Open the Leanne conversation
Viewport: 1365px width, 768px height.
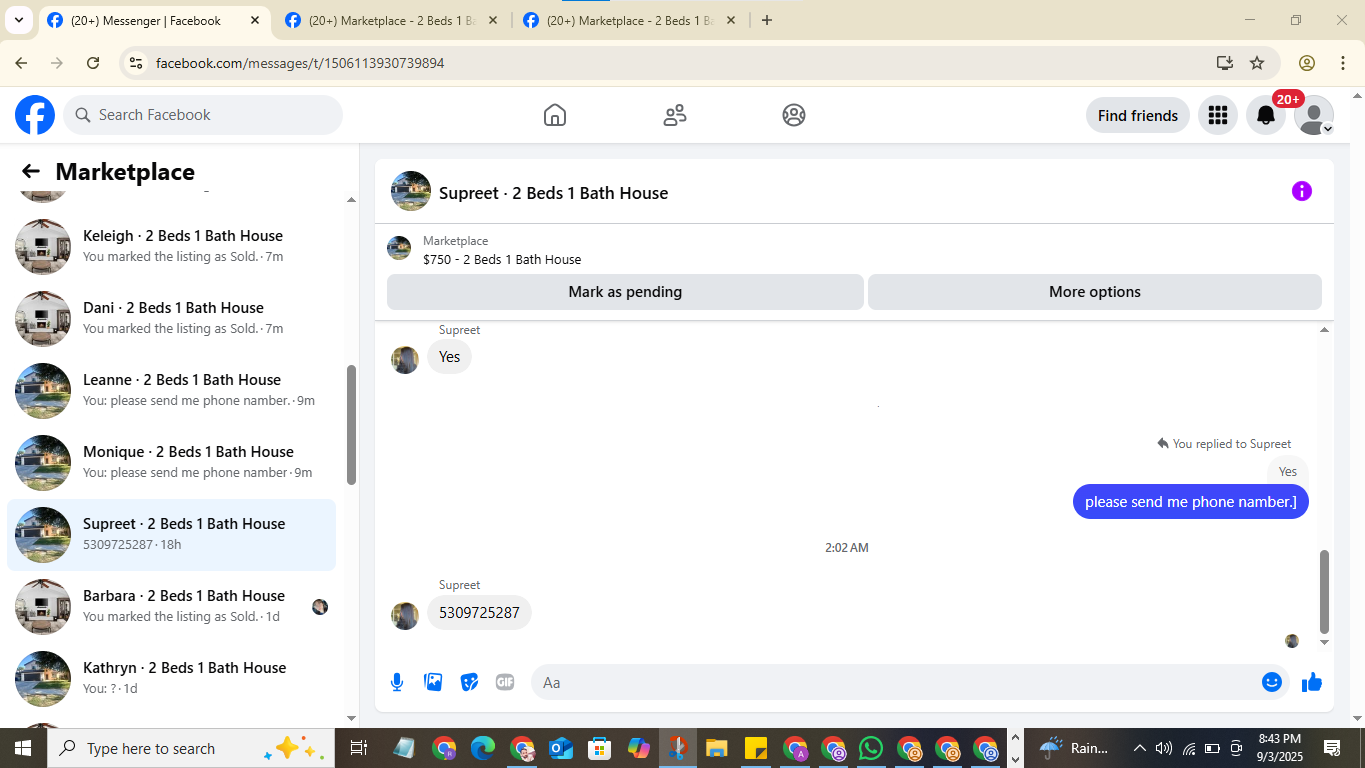click(172, 391)
